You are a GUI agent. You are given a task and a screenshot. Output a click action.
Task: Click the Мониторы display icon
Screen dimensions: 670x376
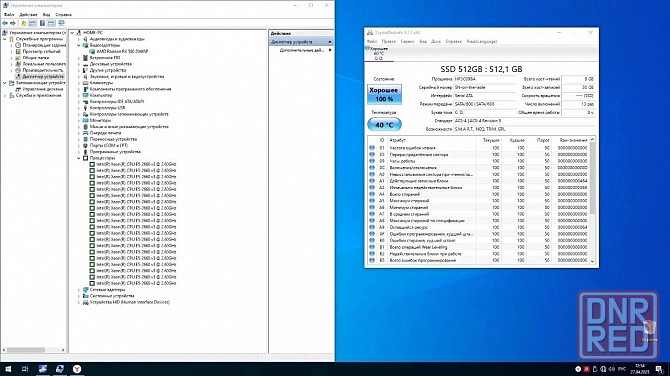pos(85,120)
